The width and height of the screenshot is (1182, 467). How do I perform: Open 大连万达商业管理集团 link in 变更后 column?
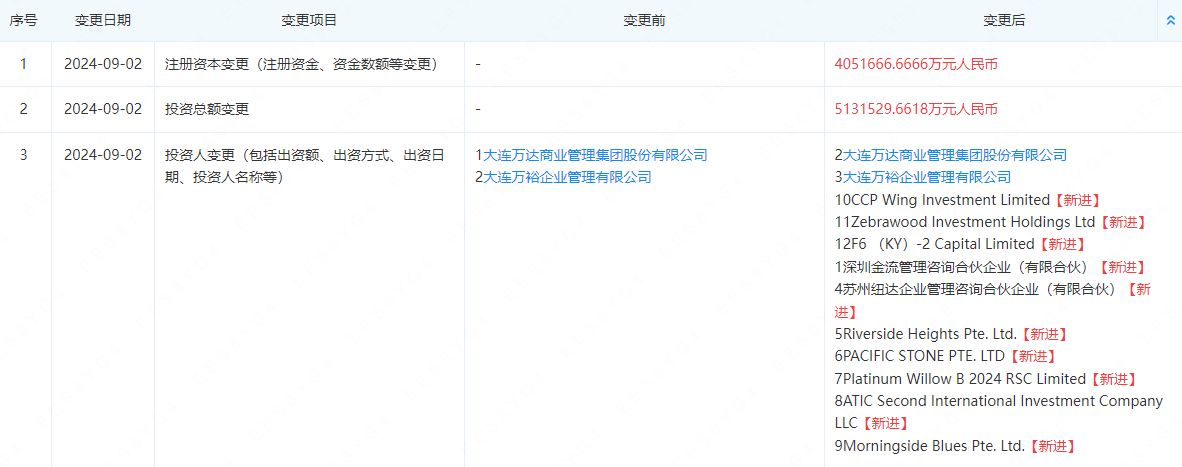(x=955, y=155)
